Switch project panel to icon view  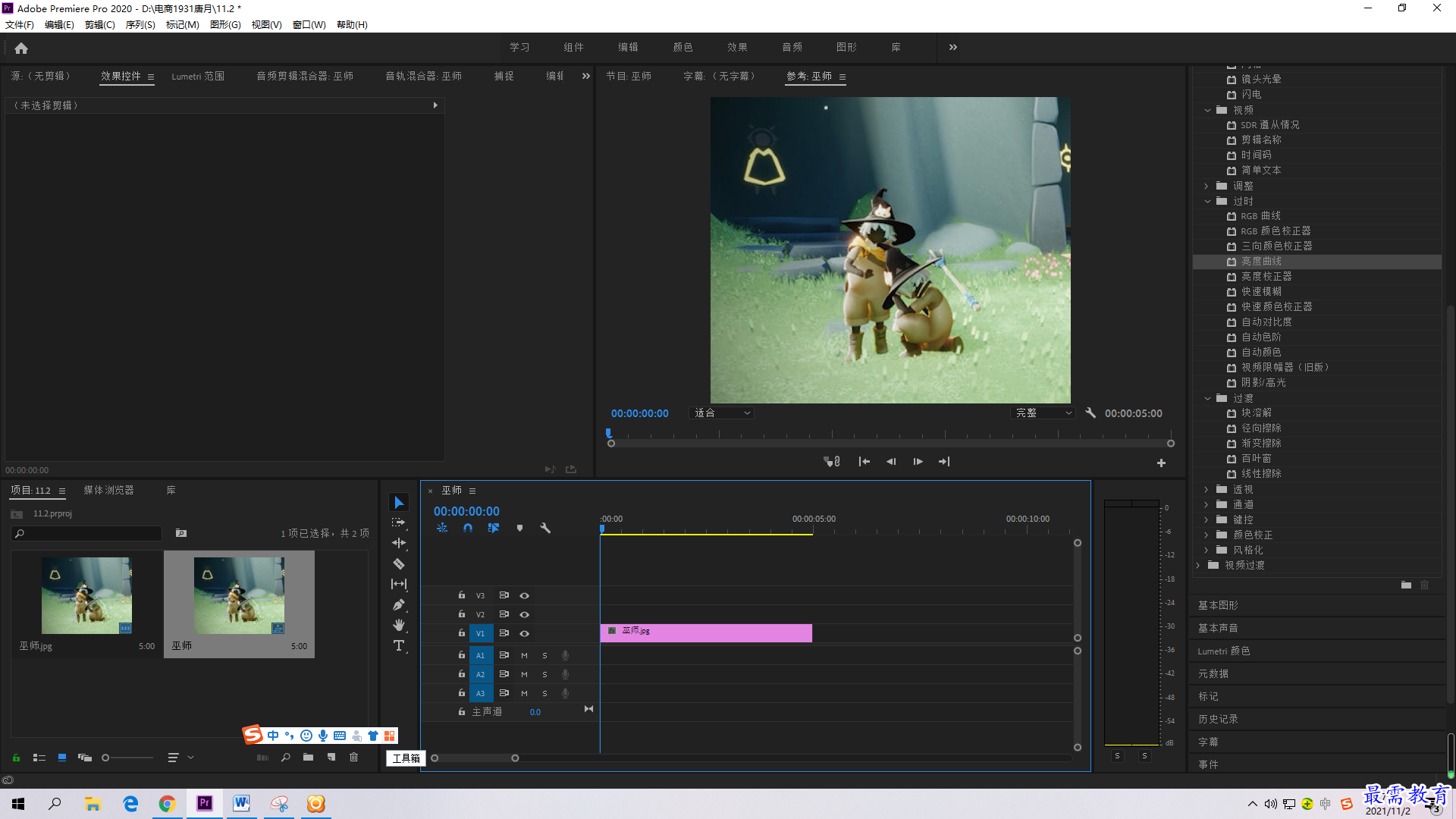[62, 758]
